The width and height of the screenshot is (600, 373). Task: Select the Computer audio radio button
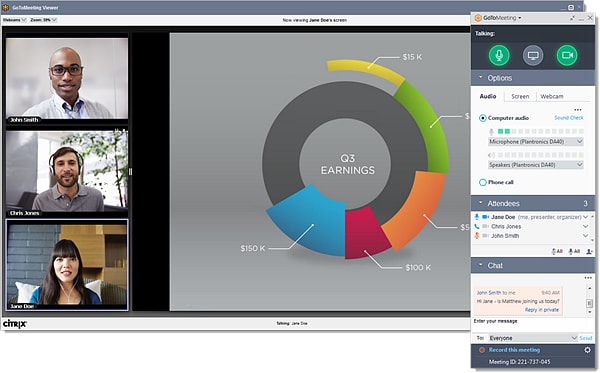coord(483,118)
